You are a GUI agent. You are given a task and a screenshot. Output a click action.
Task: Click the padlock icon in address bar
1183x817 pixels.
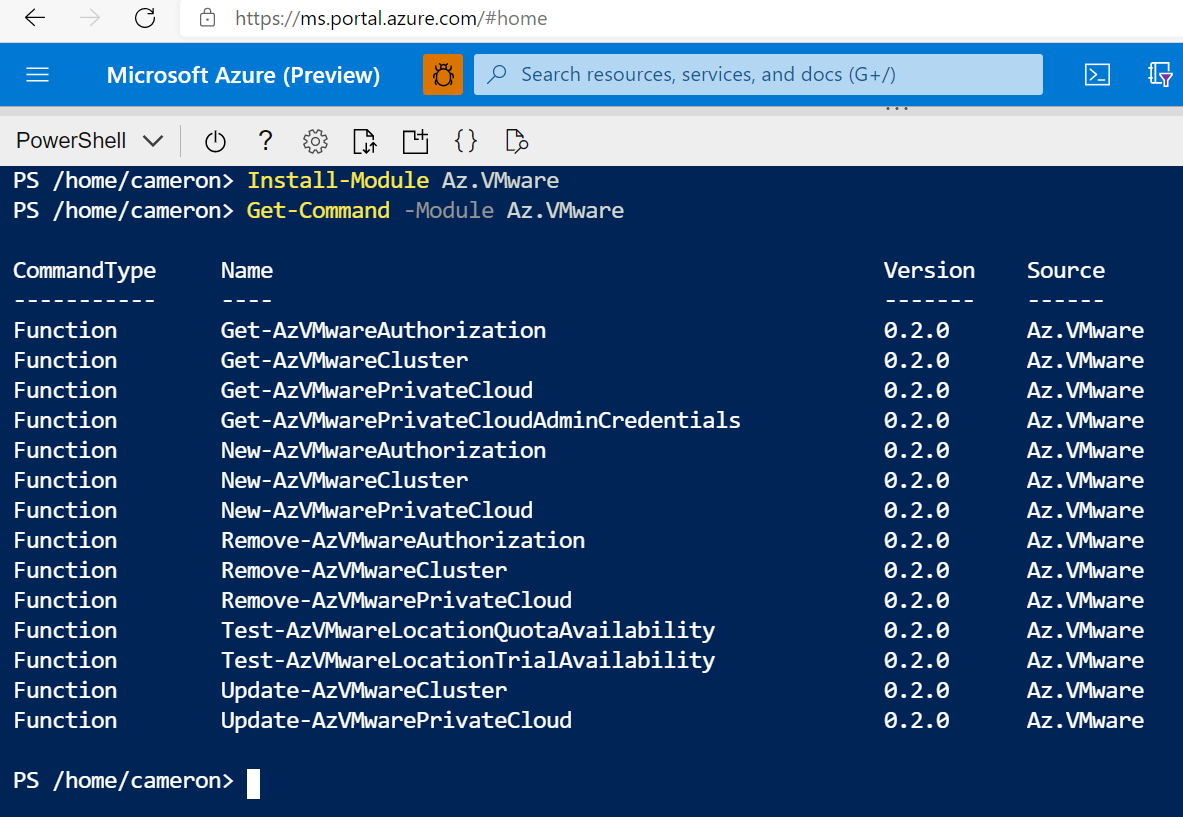tap(206, 17)
